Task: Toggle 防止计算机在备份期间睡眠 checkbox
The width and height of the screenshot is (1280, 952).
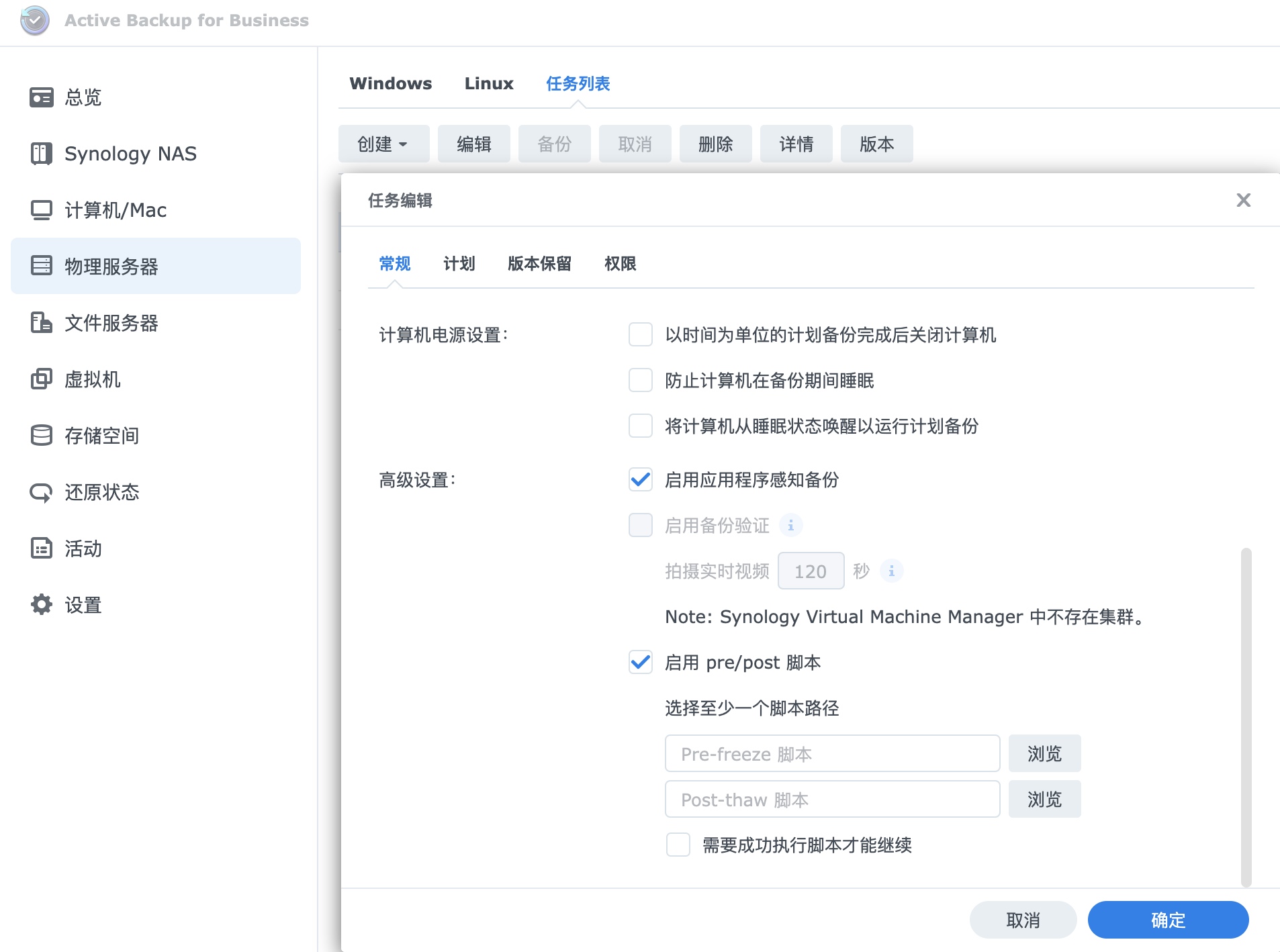Action: click(641, 380)
